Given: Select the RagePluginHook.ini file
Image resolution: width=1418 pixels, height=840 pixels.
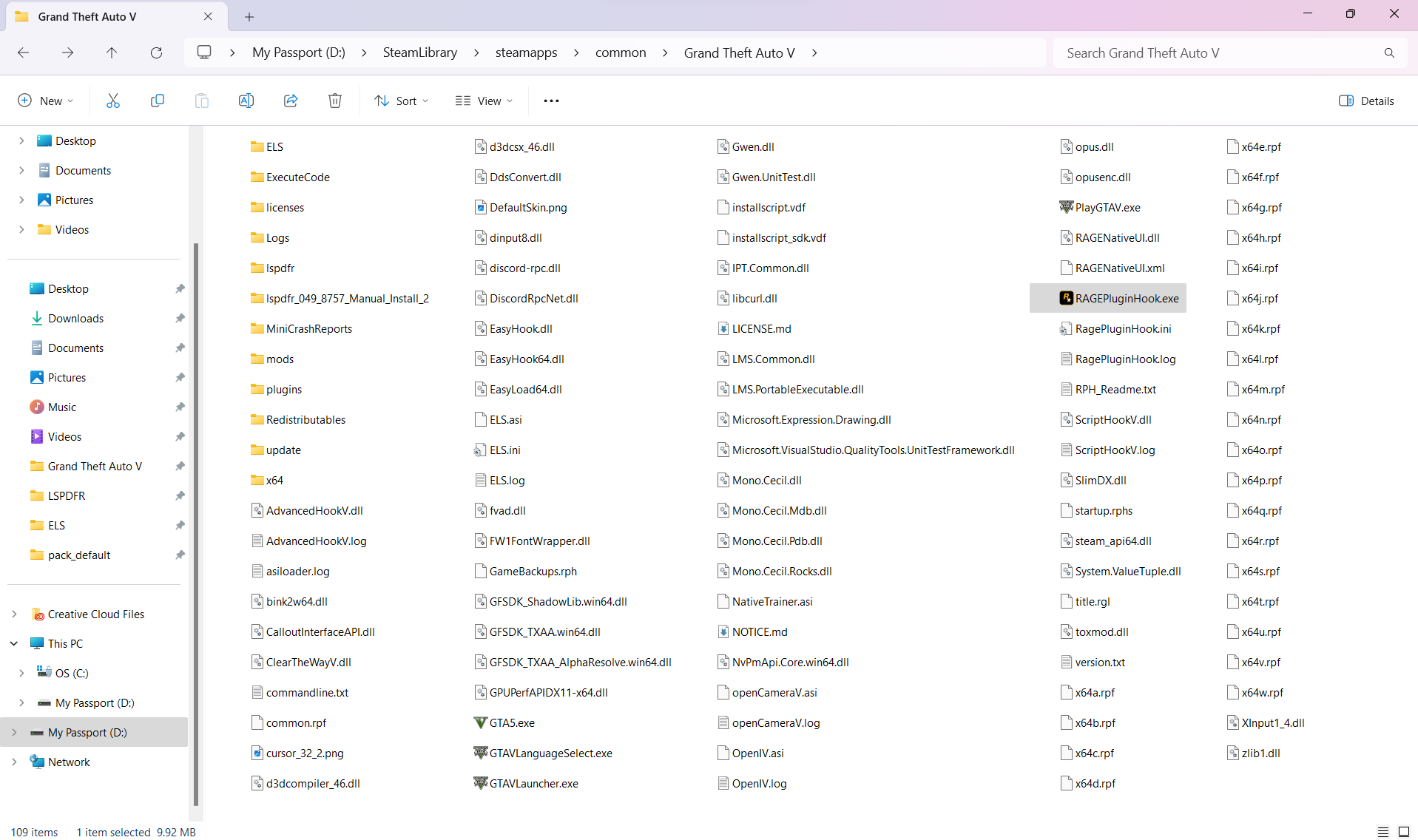Looking at the screenshot, I should 1115,328.
